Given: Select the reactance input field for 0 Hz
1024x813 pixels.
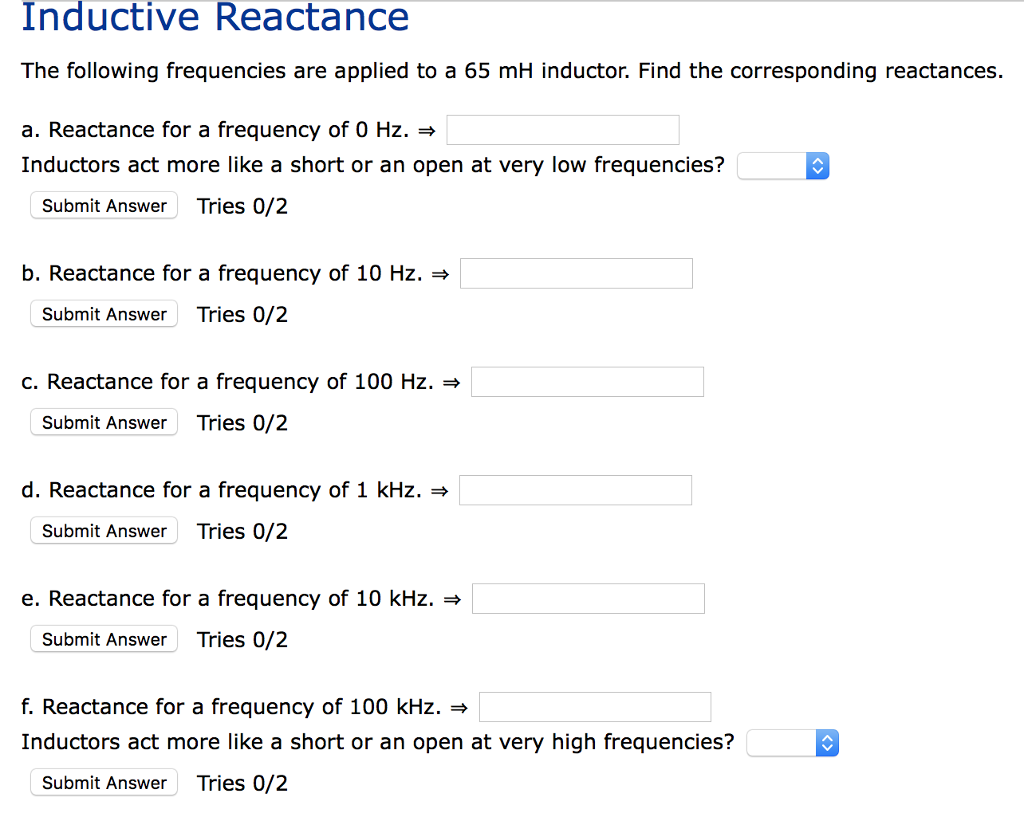Looking at the screenshot, I should coord(562,129).
